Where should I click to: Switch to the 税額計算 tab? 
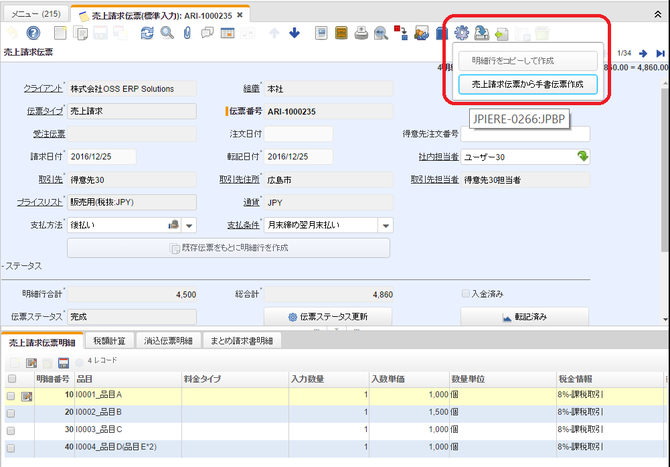click(x=109, y=341)
